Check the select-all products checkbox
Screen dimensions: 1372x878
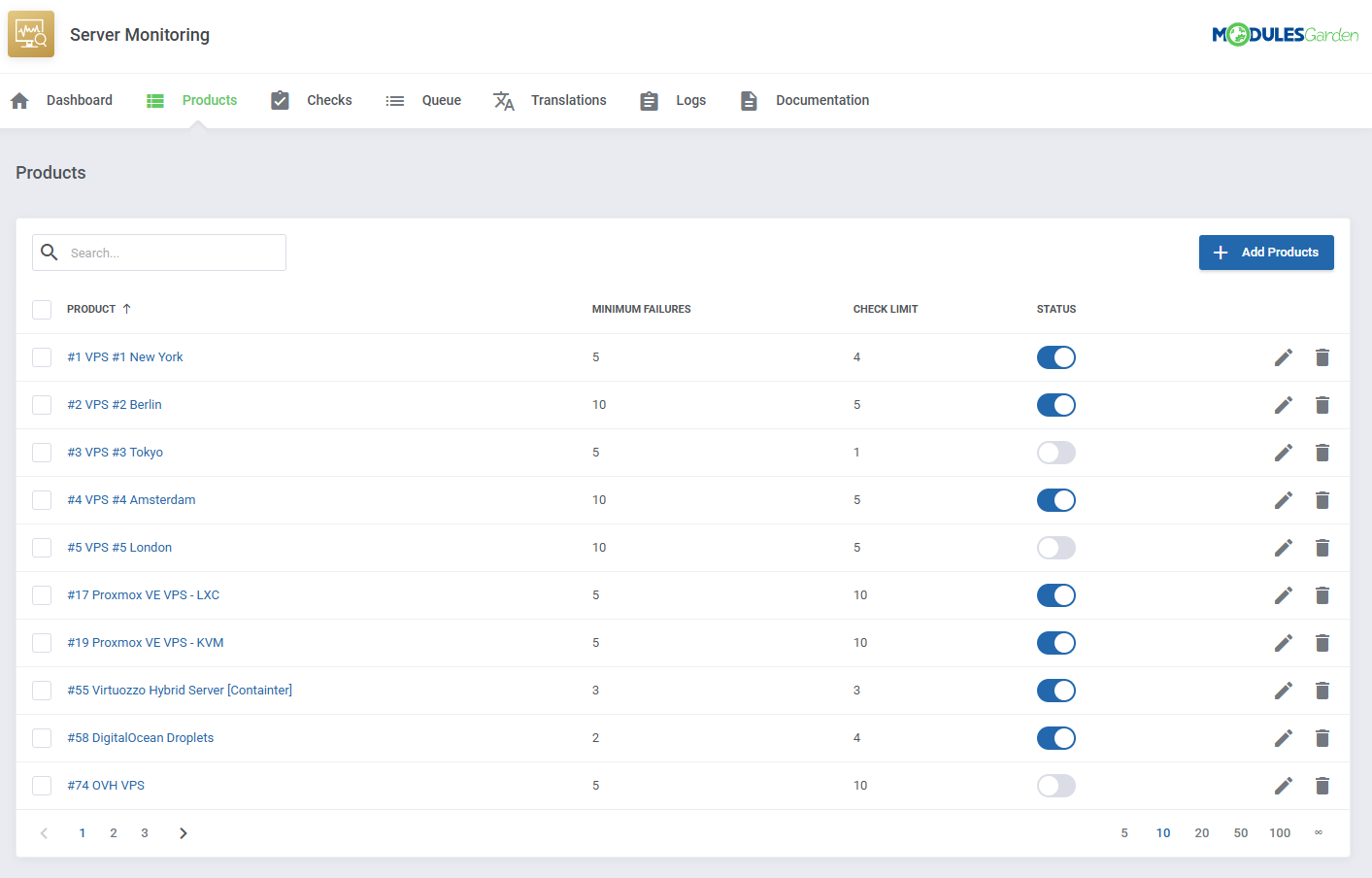(x=42, y=309)
